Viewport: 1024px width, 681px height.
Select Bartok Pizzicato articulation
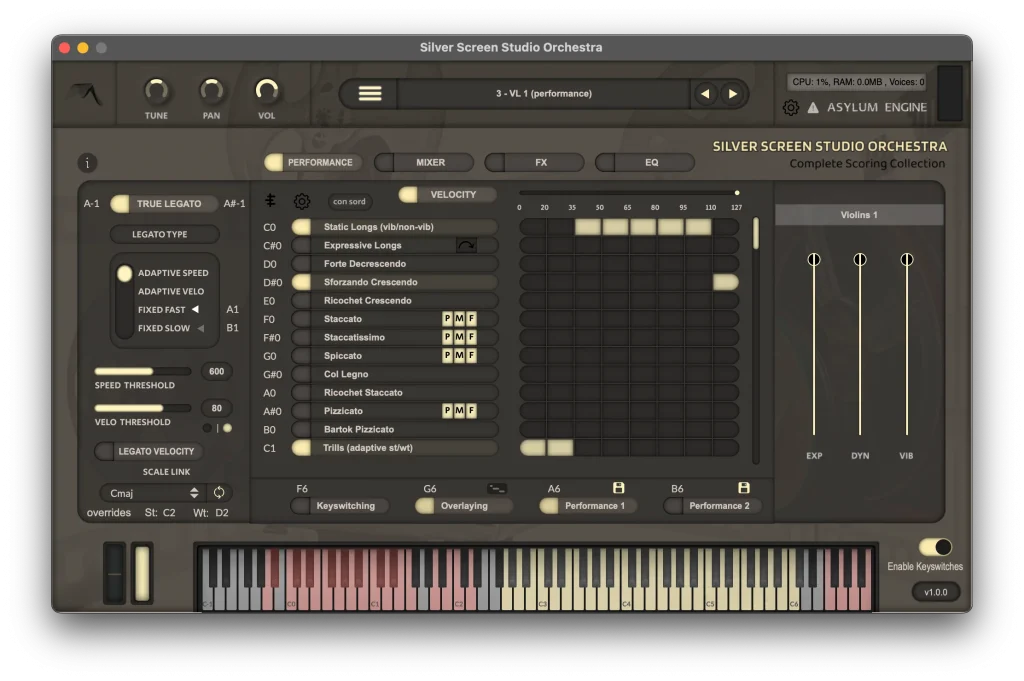coord(394,430)
